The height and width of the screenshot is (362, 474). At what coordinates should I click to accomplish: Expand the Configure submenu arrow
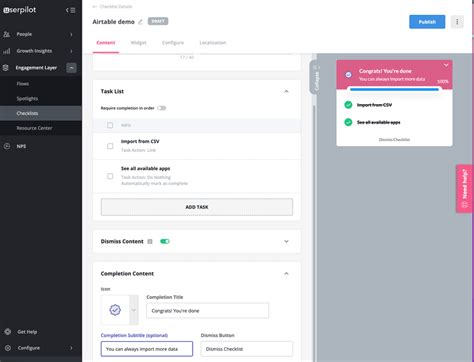(71, 348)
